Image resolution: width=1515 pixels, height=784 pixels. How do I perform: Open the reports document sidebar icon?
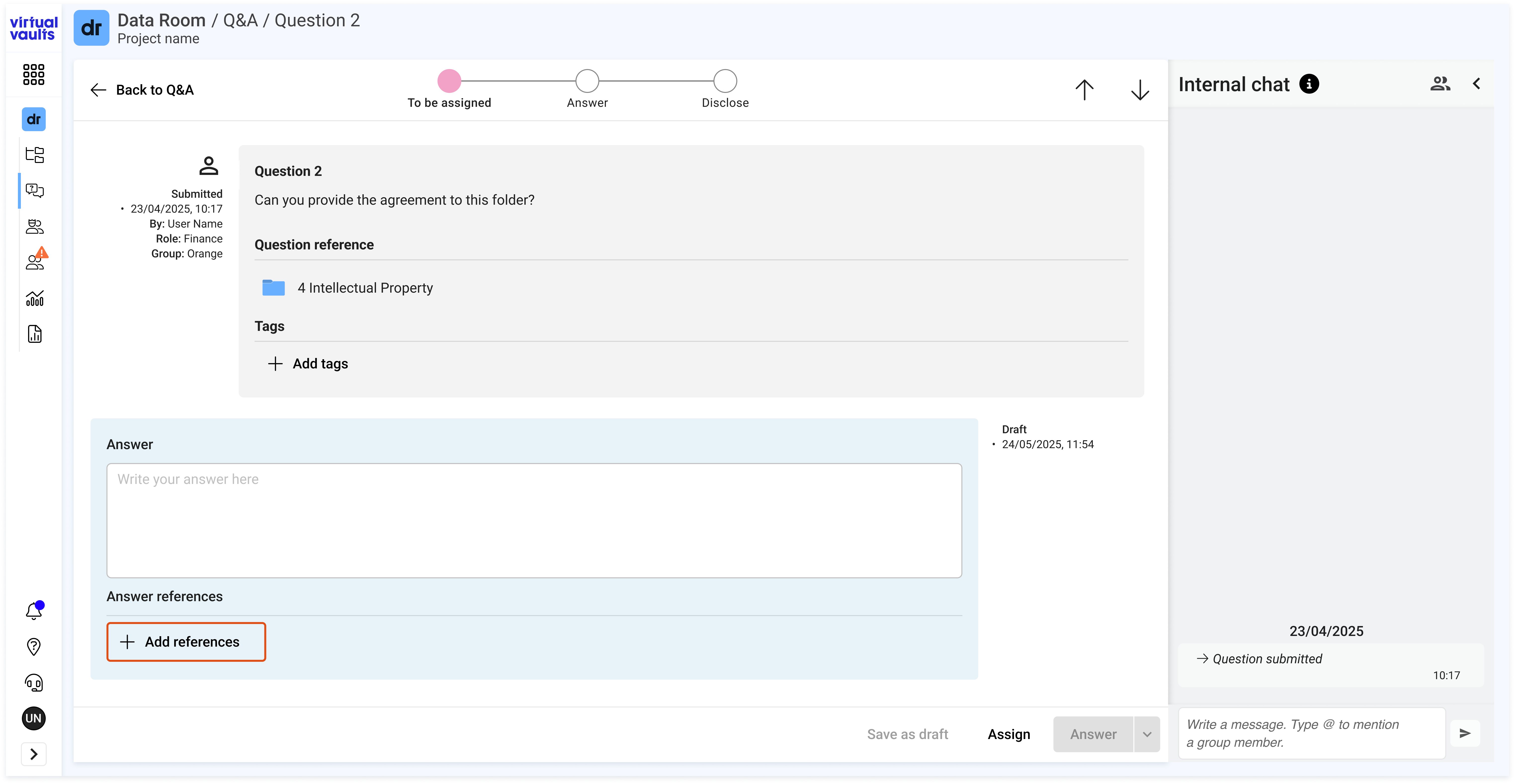[x=35, y=334]
